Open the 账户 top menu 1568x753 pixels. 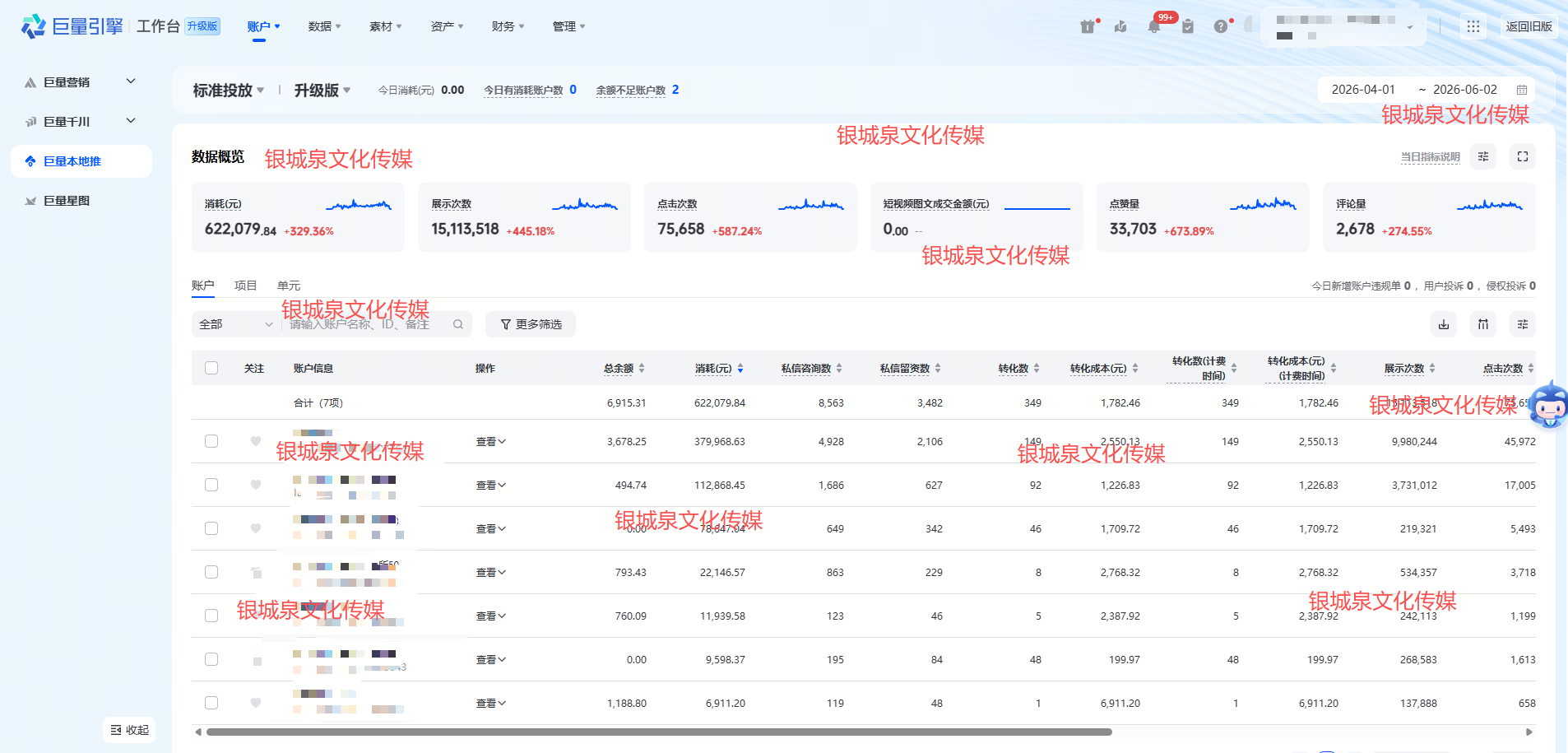(263, 26)
